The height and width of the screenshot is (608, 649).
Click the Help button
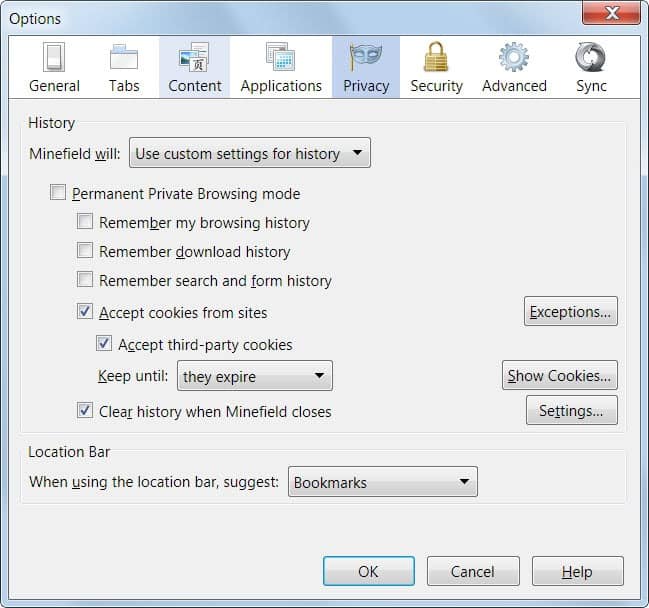(577, 571)
